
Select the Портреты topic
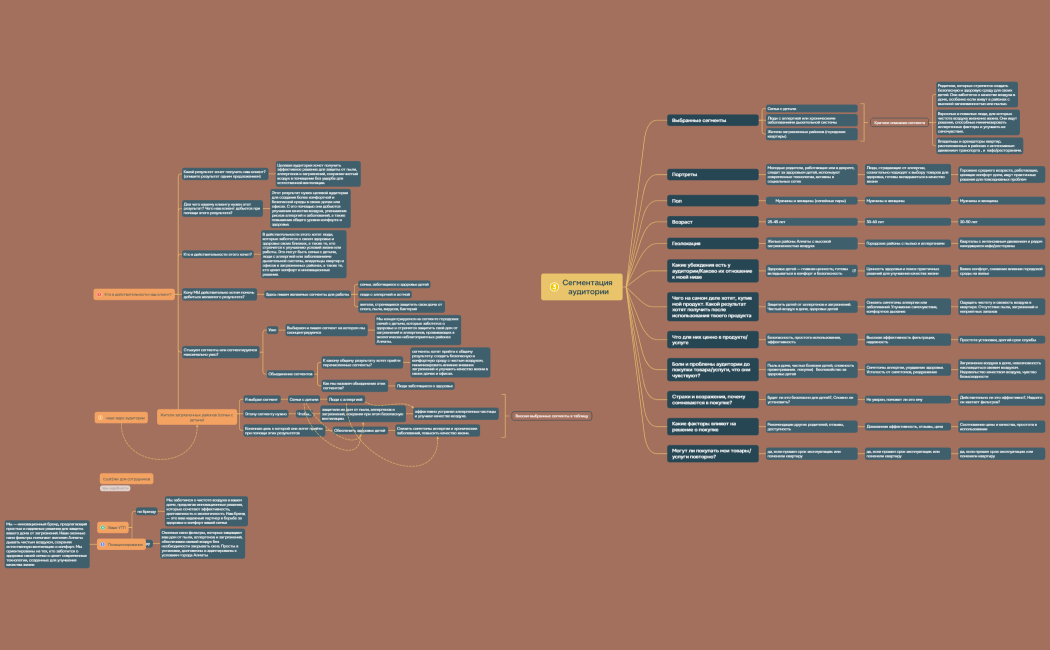pyautogui.click(x=714, y=174)
